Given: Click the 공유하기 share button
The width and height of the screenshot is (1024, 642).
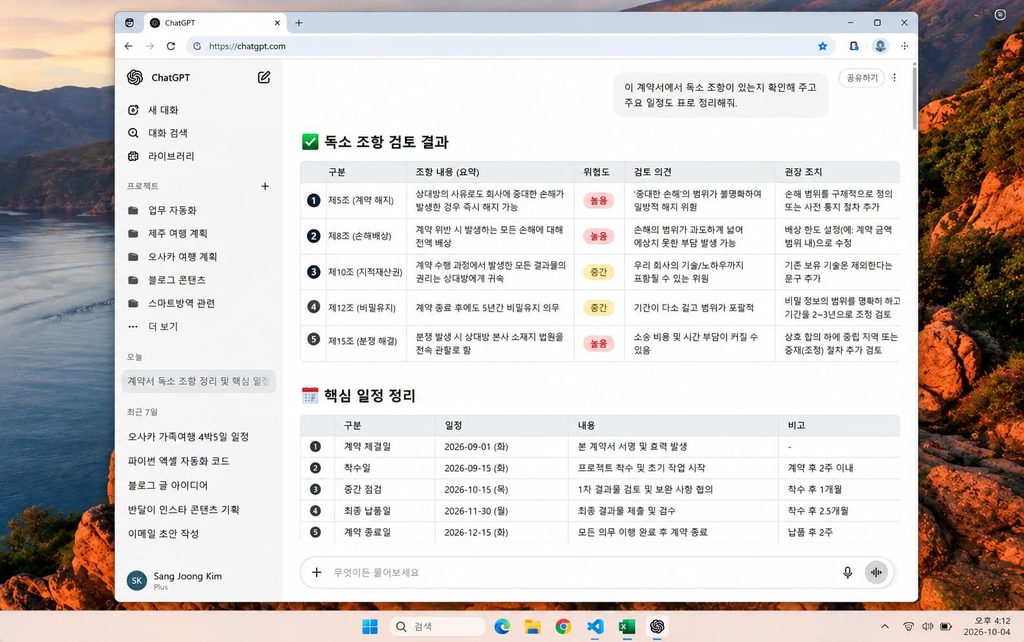Looking at the screenshot, I should (x=861, y=78).
